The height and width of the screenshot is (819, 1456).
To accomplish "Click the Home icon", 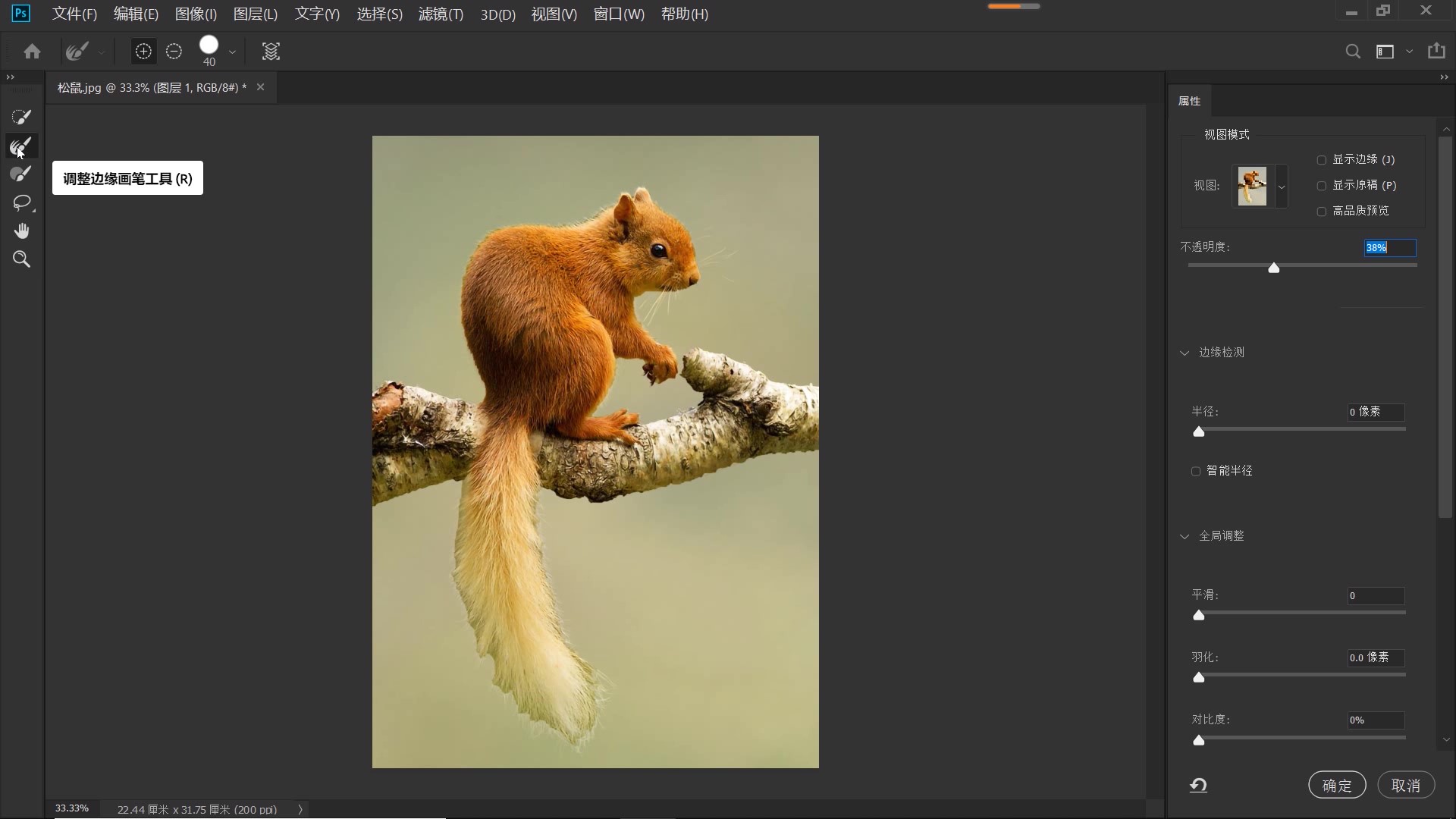I will click(x=32, y=52).
